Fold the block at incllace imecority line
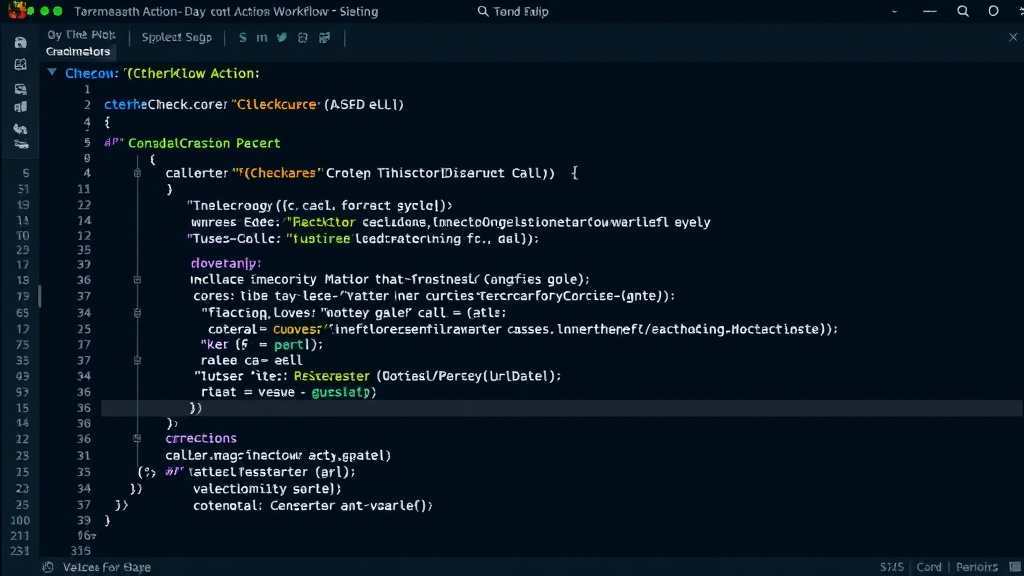 (137, 280)
